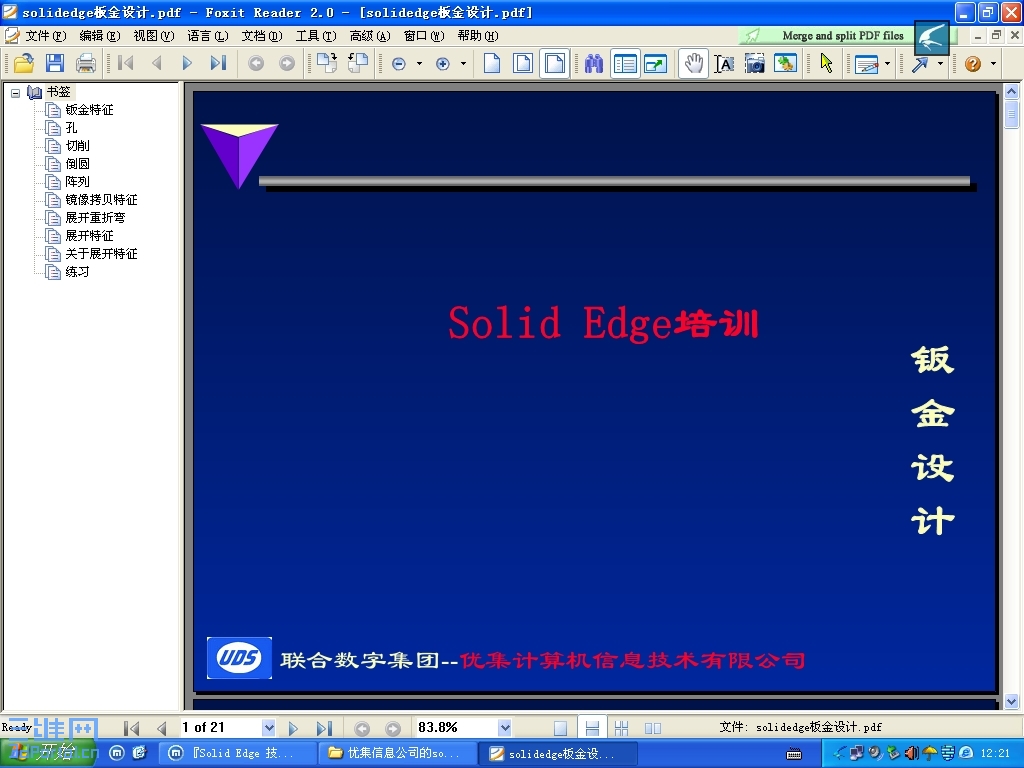Select the snapshot camera tool
This screenshot has width=1024, height=768.
click(754, 63)
